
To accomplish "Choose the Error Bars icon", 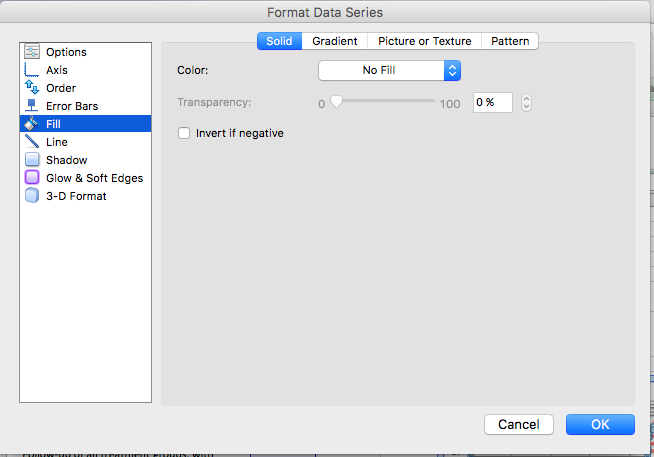I will click(32, 106).
